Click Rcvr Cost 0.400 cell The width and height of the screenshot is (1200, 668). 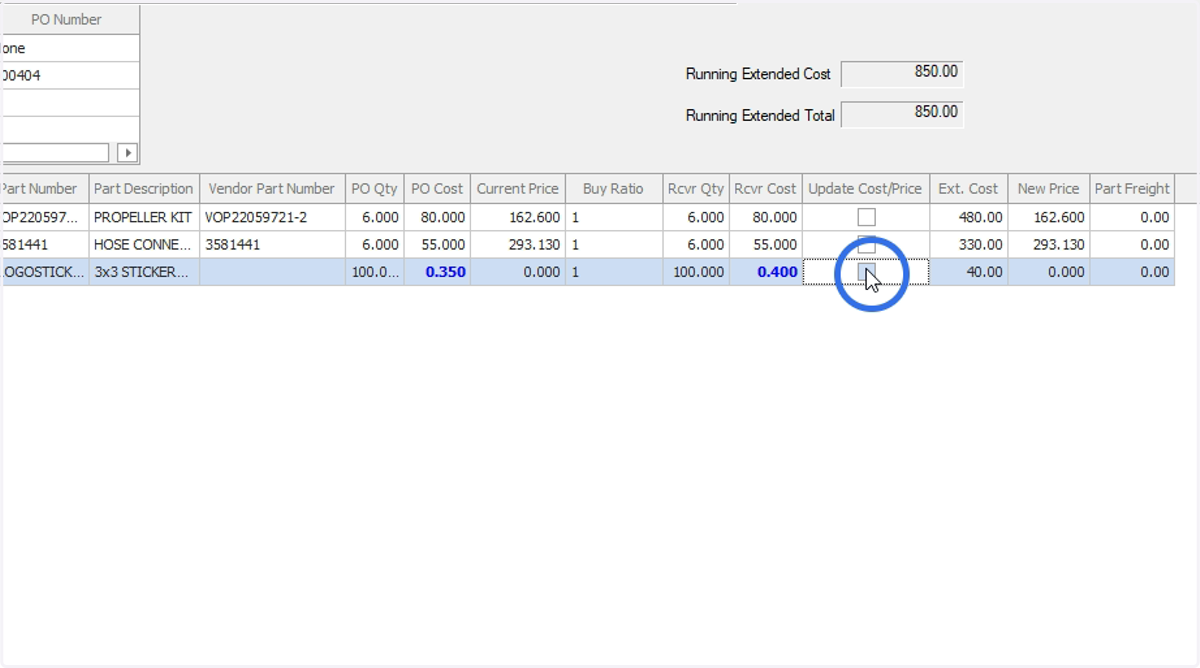(x=765, y=271)
